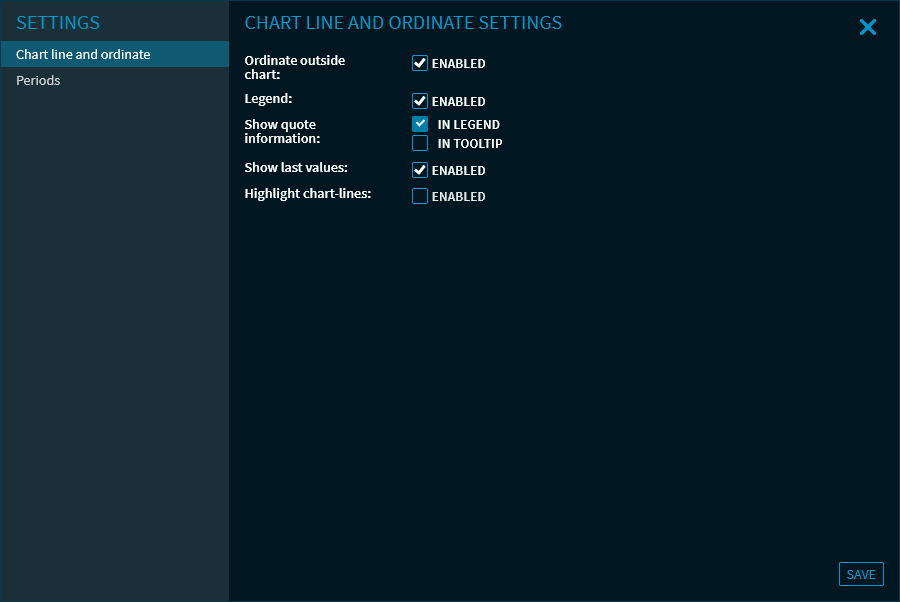The height and width of the screenshot is (602, 900).
Task: Click the SETTINGS heading in the sidebar
Action: click(x=58, y=23)
